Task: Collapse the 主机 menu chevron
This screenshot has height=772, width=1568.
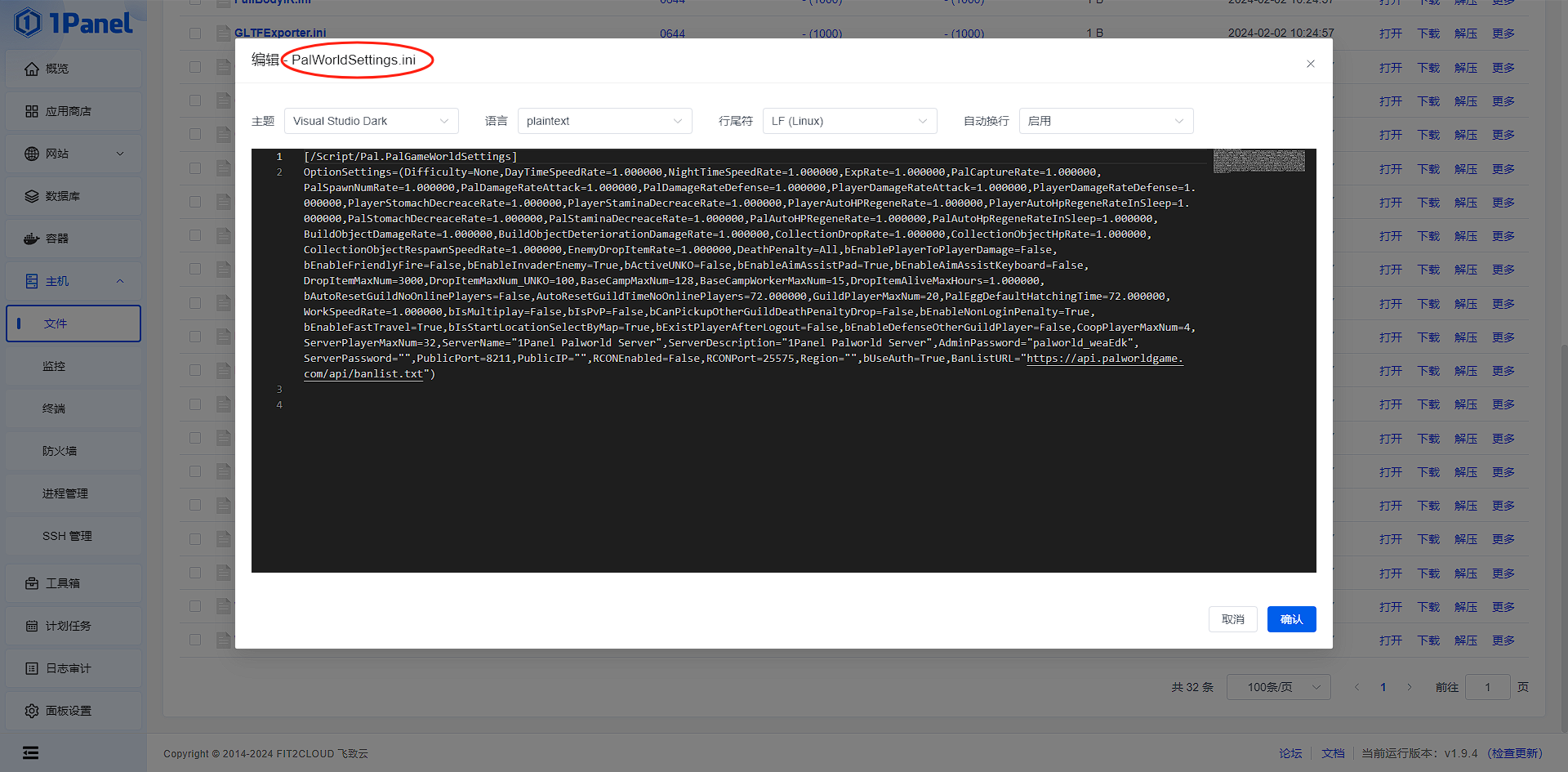Action: point(120,281)
